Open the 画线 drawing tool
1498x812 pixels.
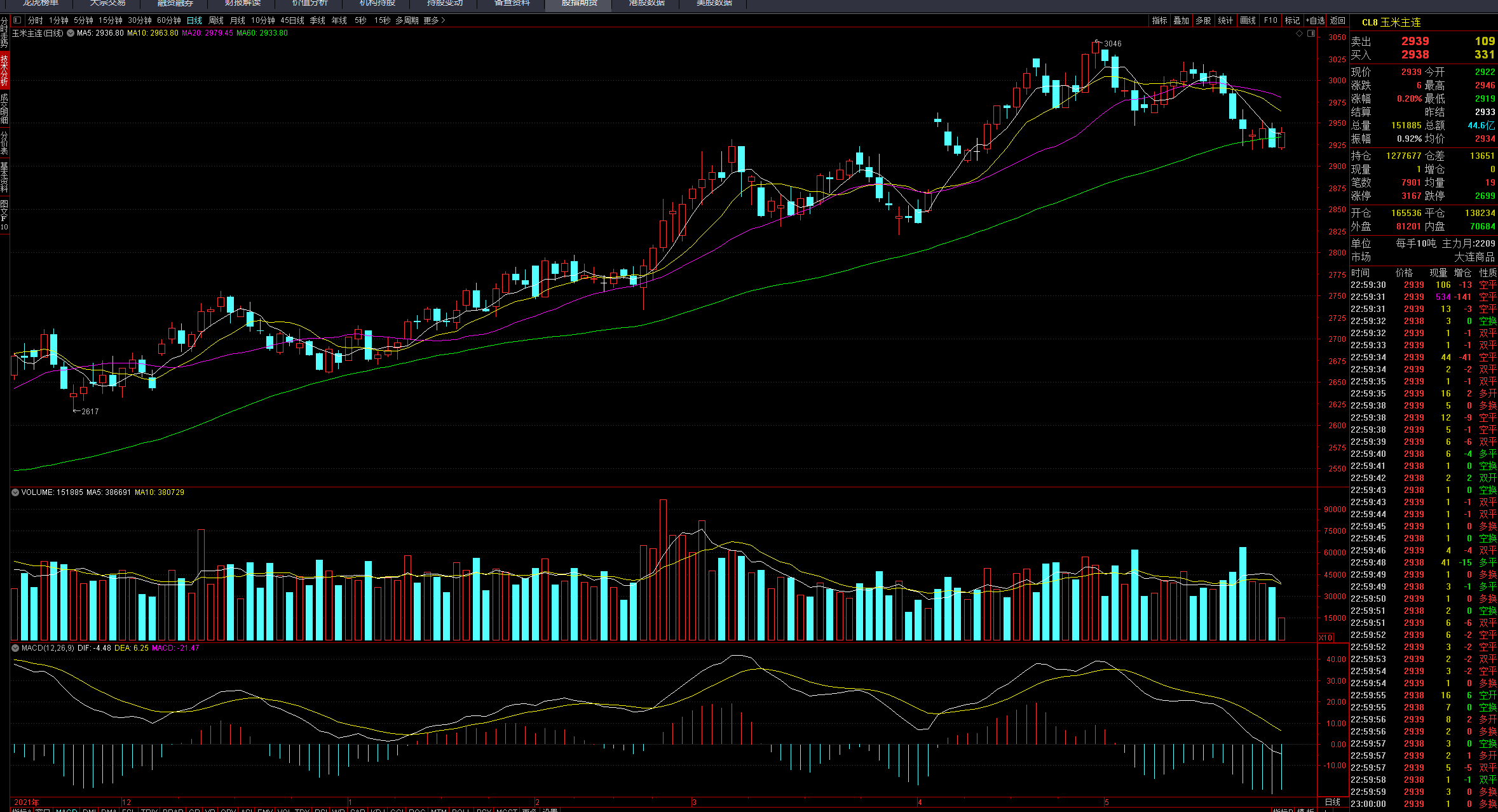(x=1248, y=20)
